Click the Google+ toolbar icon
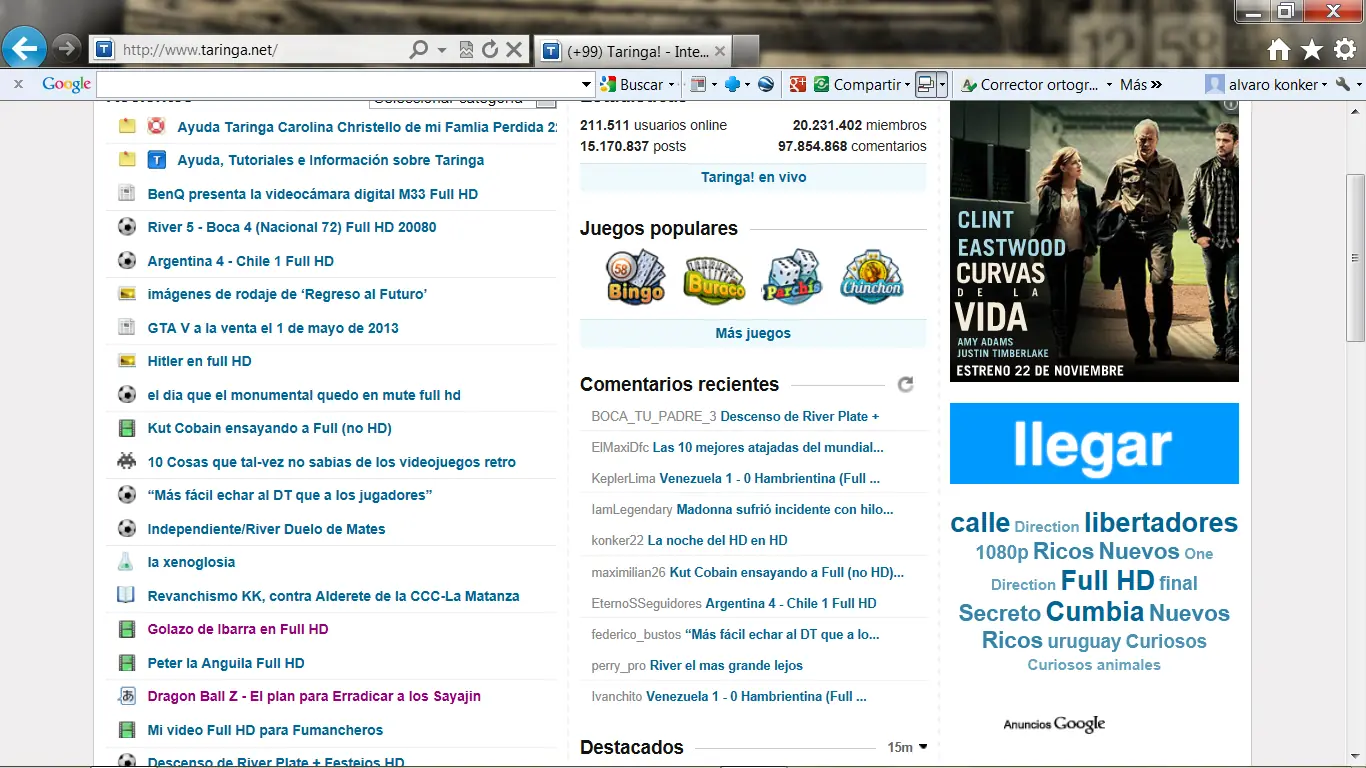This screenshot has height=768, width=1366. coord(797,85)
